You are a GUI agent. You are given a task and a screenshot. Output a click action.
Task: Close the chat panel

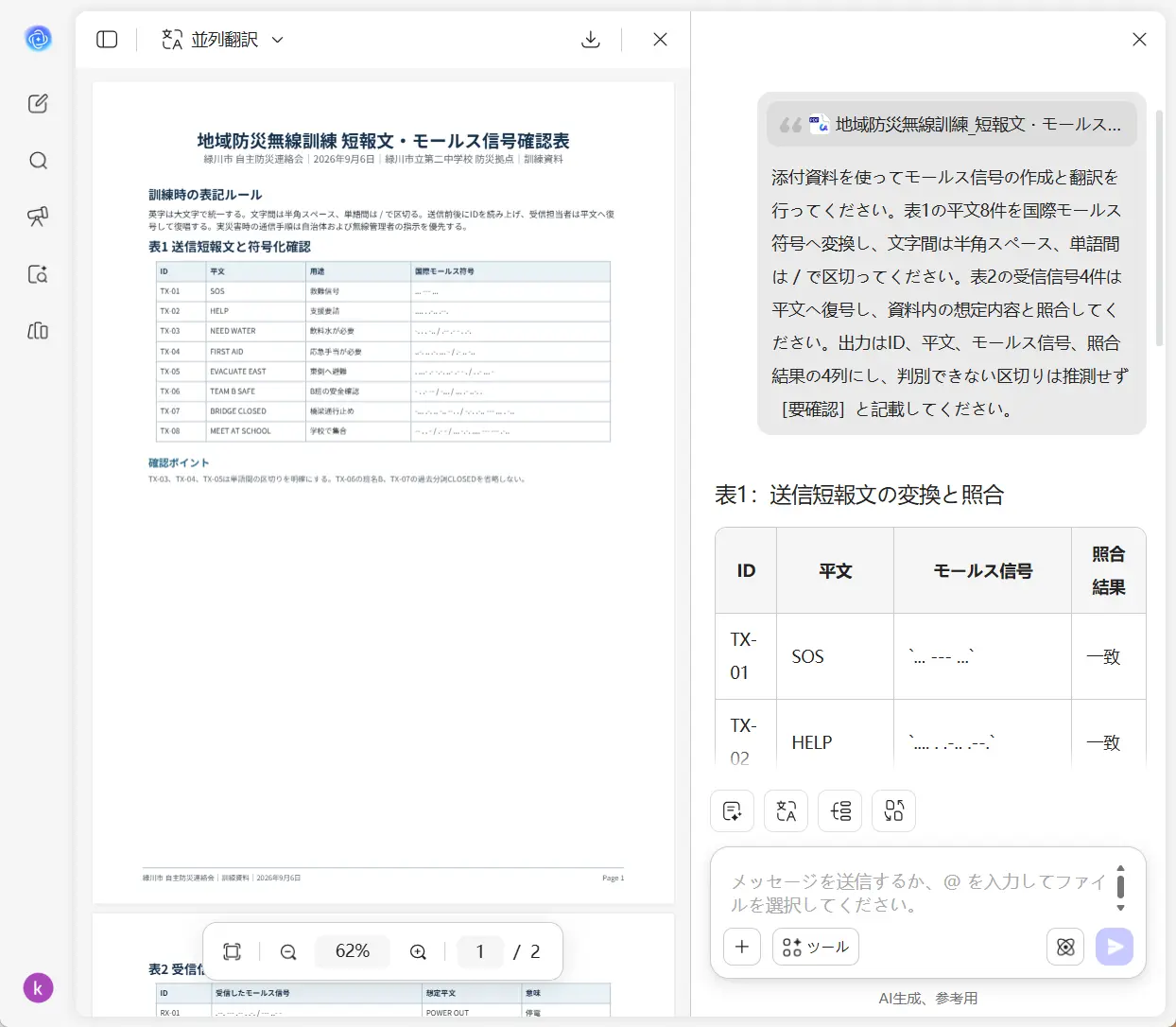(1139, 40)
